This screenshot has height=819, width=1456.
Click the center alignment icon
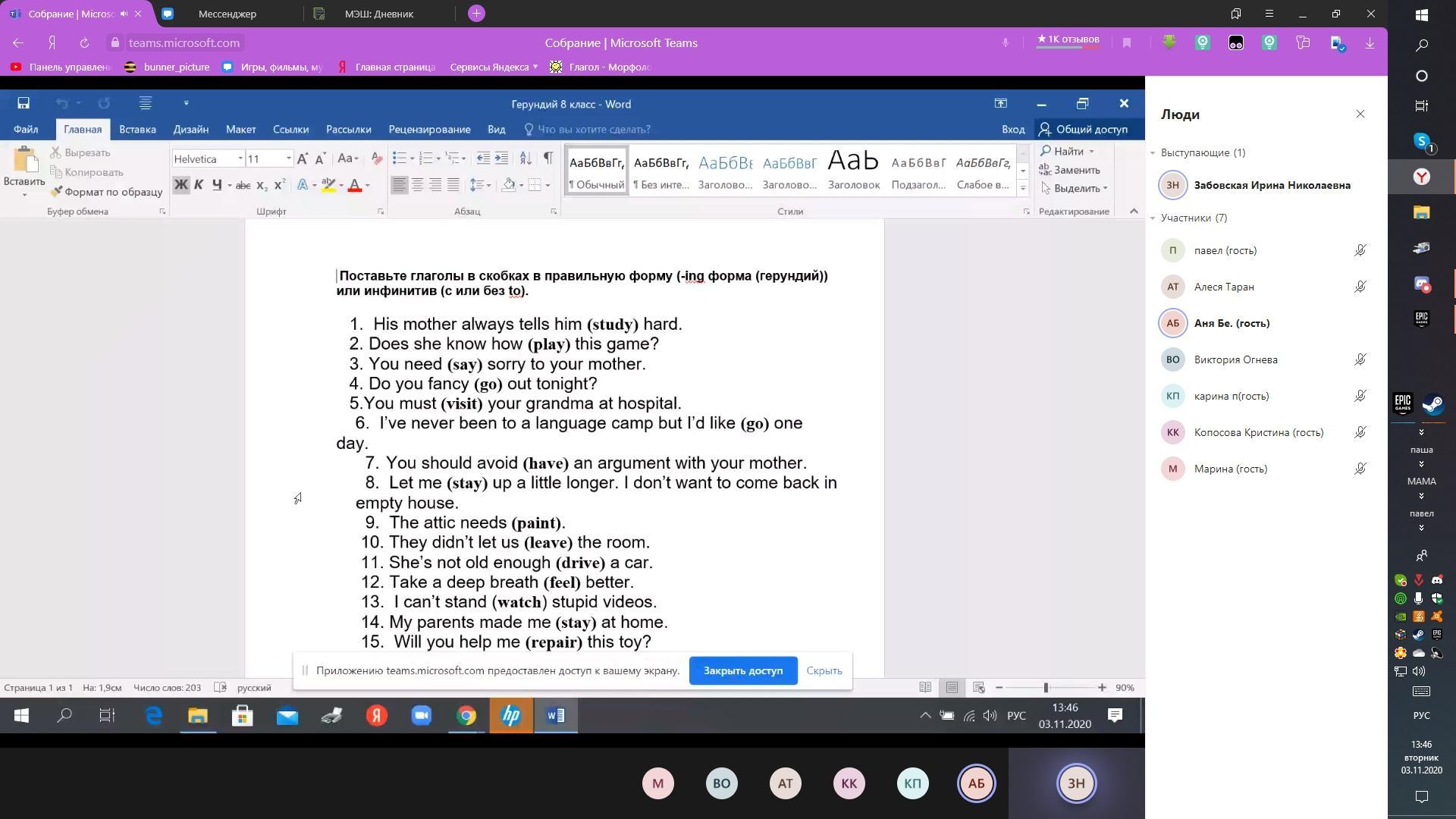point(417,184)
